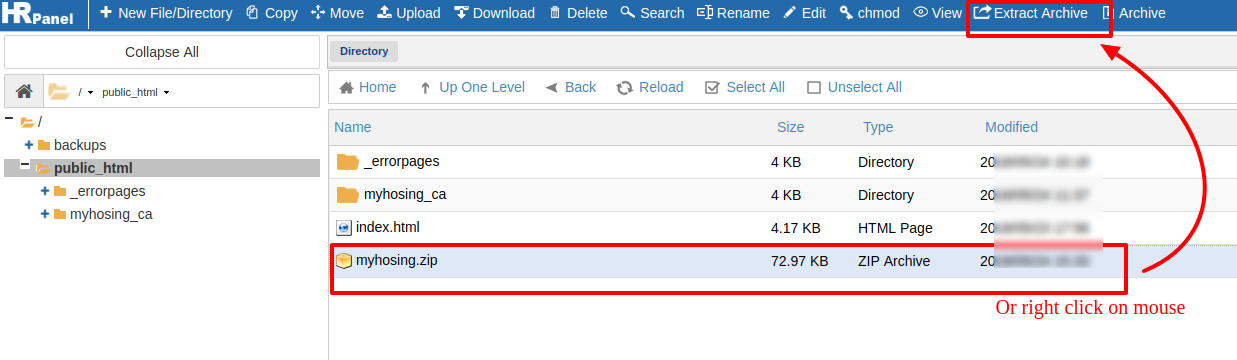Select myhosing_ca in the folder tree
Viewport: 1237px width, 360px height.
click(x=111, y=214)
